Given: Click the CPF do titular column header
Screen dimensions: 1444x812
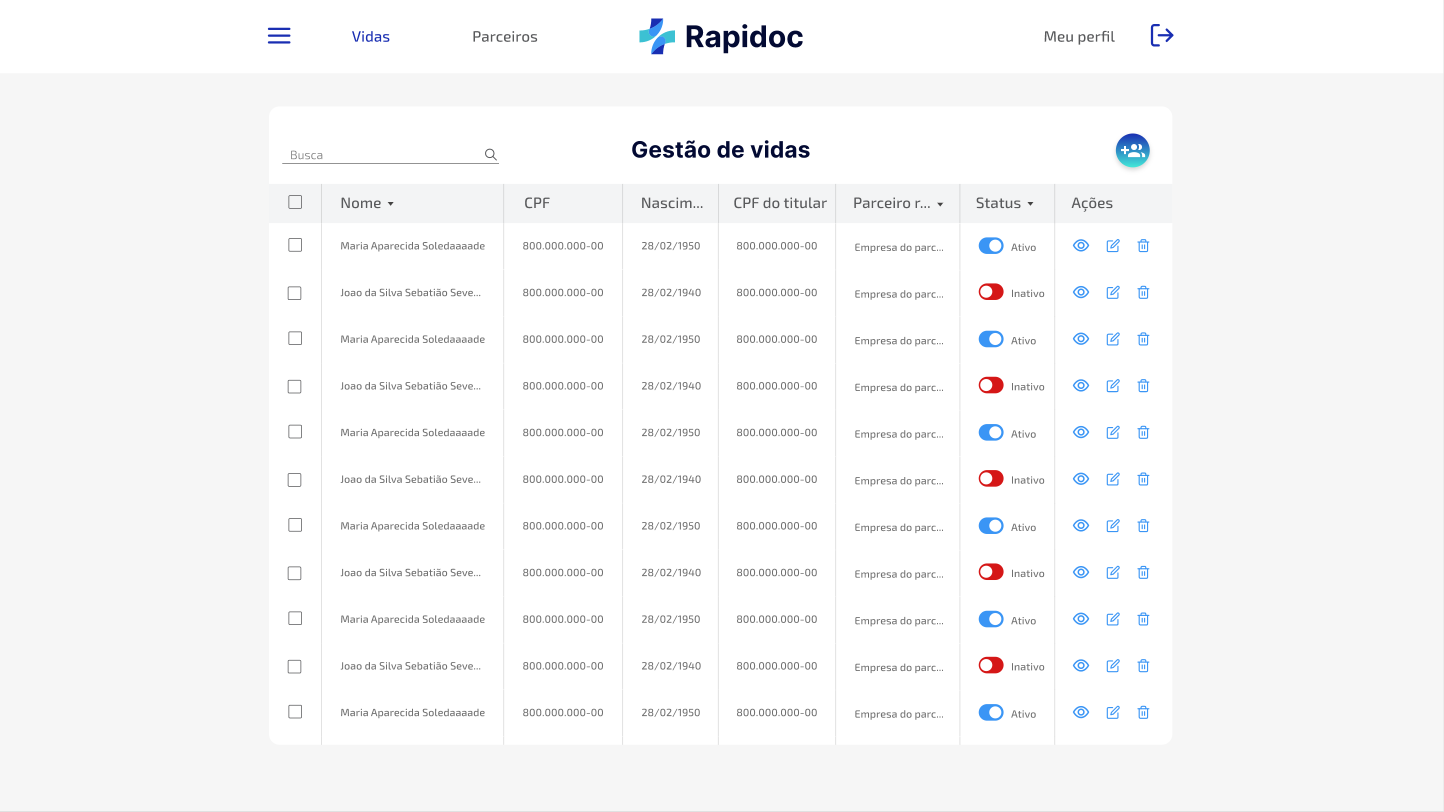Looking at the screenshot, I should click(780, 203).
